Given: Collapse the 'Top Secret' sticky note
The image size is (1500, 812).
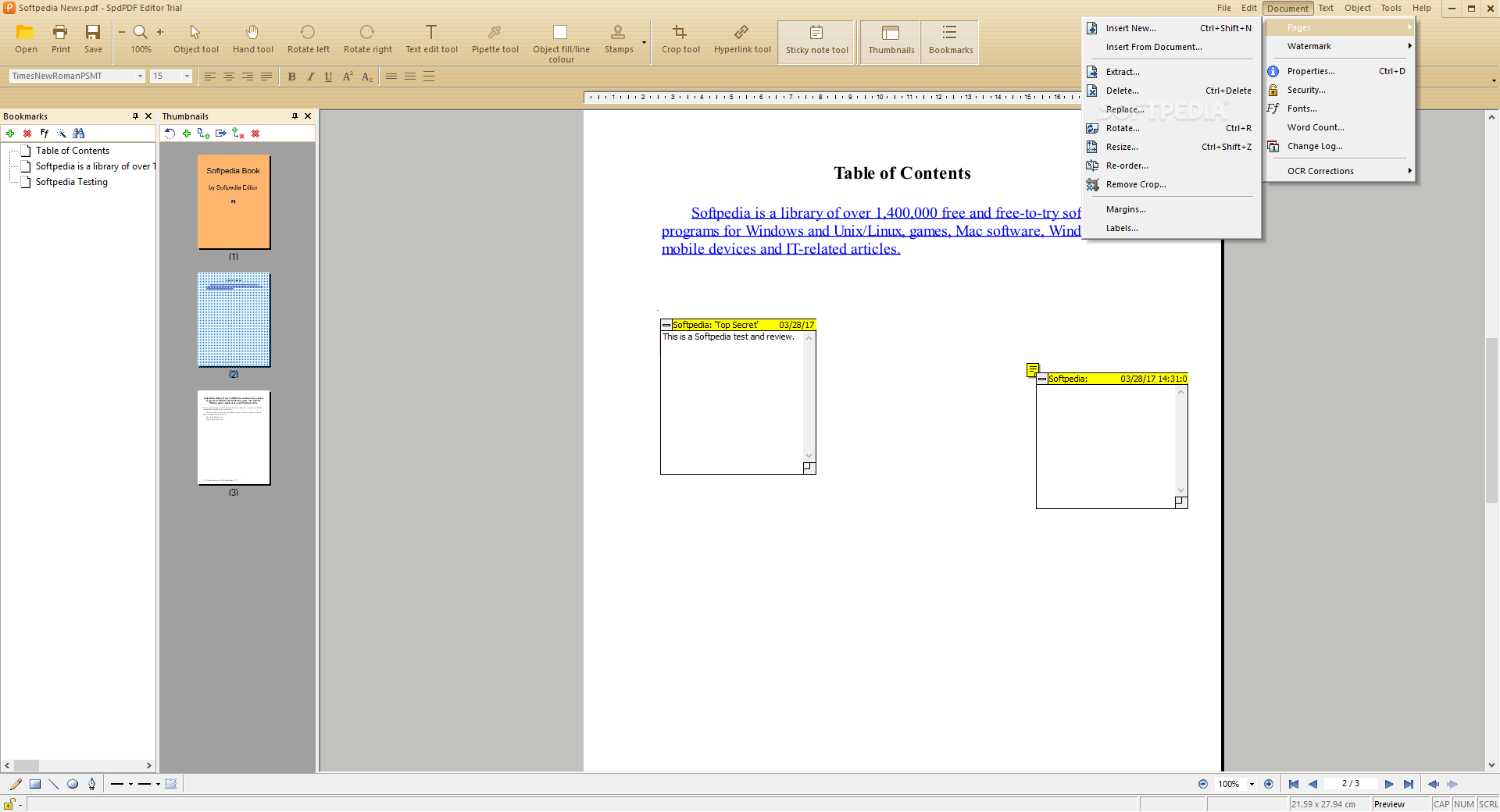Looking at the screenshot, I should (666, 325).
